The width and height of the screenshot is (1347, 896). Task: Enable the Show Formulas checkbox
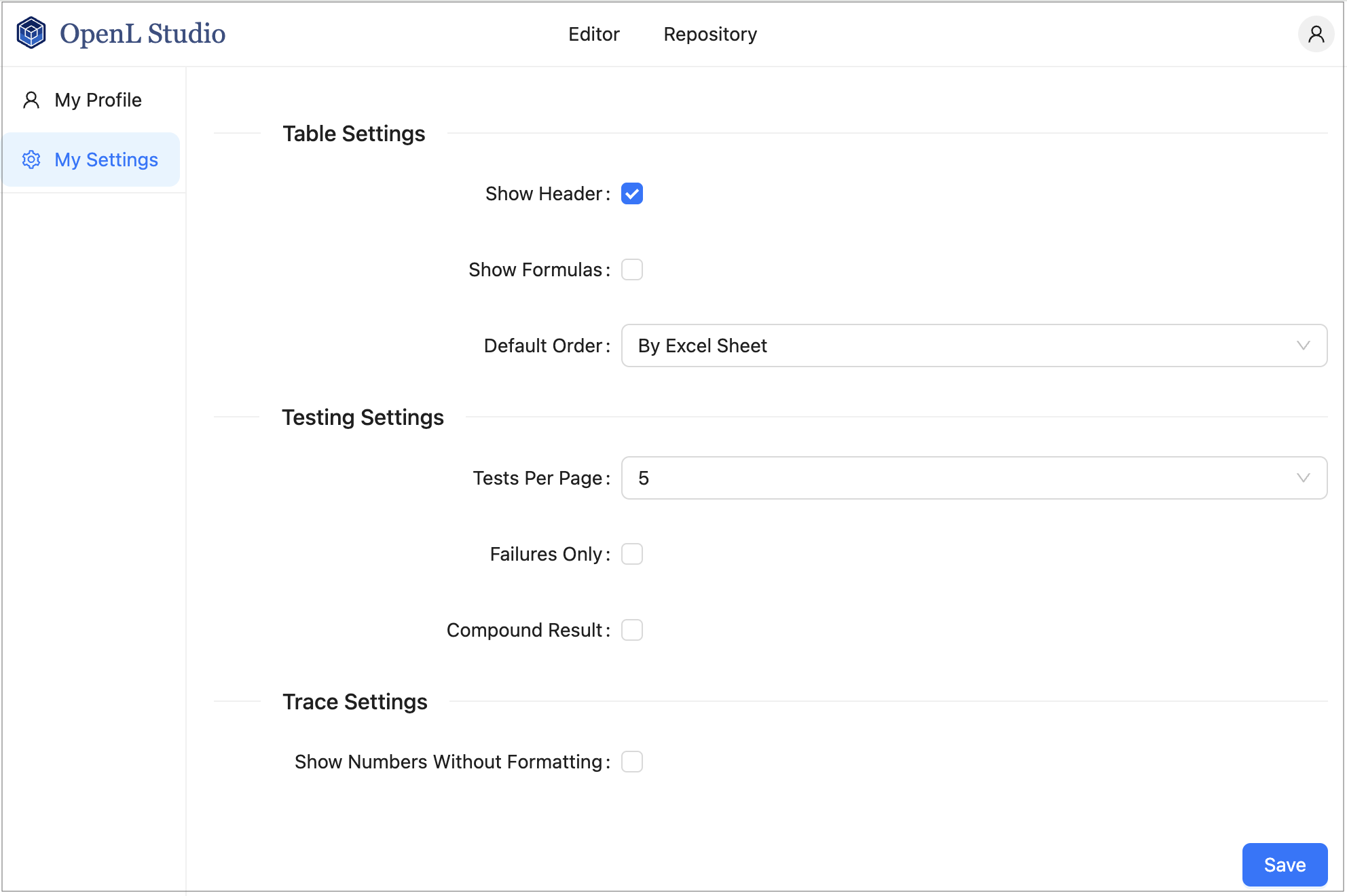pyautogui.click(x=632, y=270)
